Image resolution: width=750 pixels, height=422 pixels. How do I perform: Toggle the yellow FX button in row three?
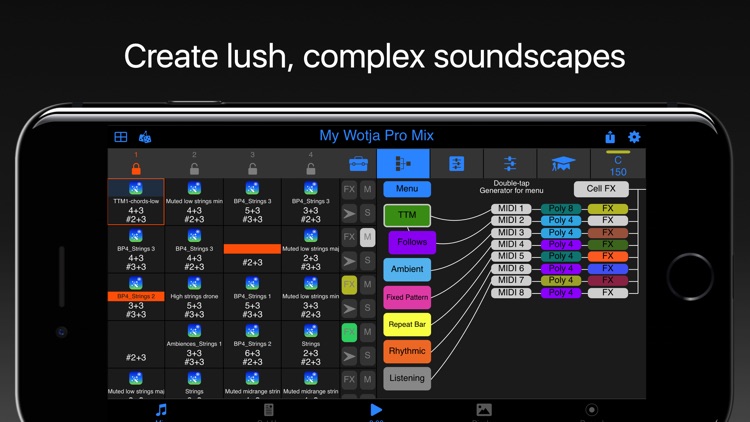tap(349, 285)
